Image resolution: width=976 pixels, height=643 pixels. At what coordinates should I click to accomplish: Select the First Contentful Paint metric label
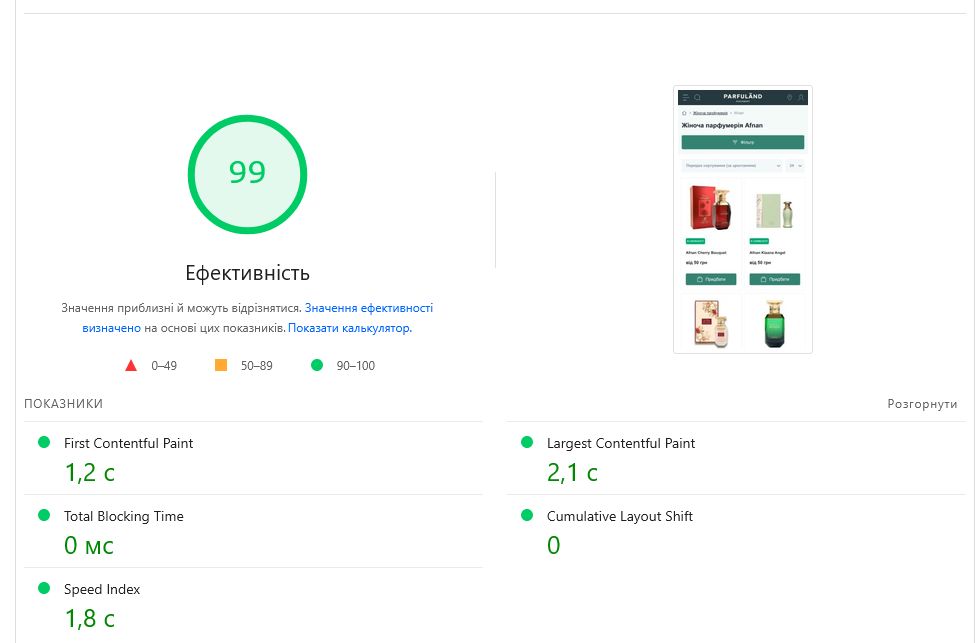tap(128, 443)
